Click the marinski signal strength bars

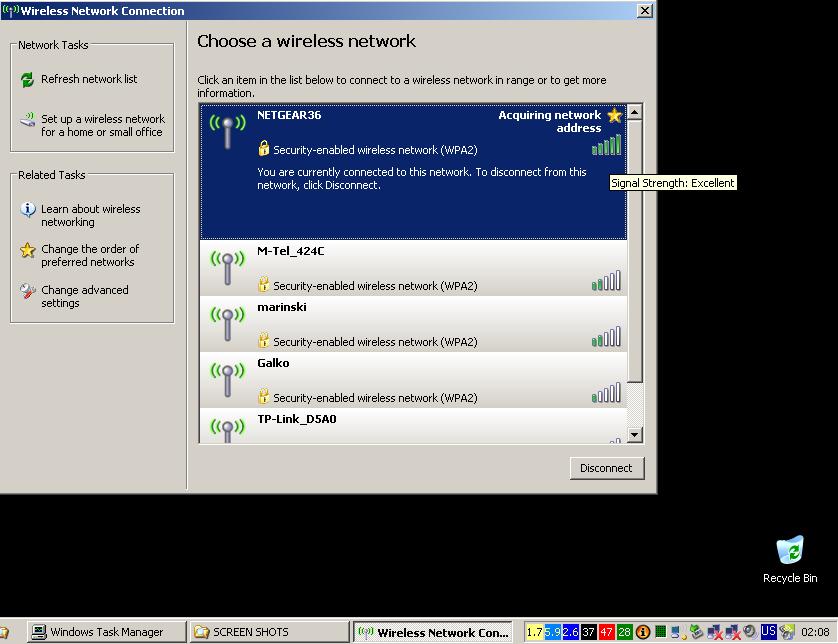click(x=606, y=337)
